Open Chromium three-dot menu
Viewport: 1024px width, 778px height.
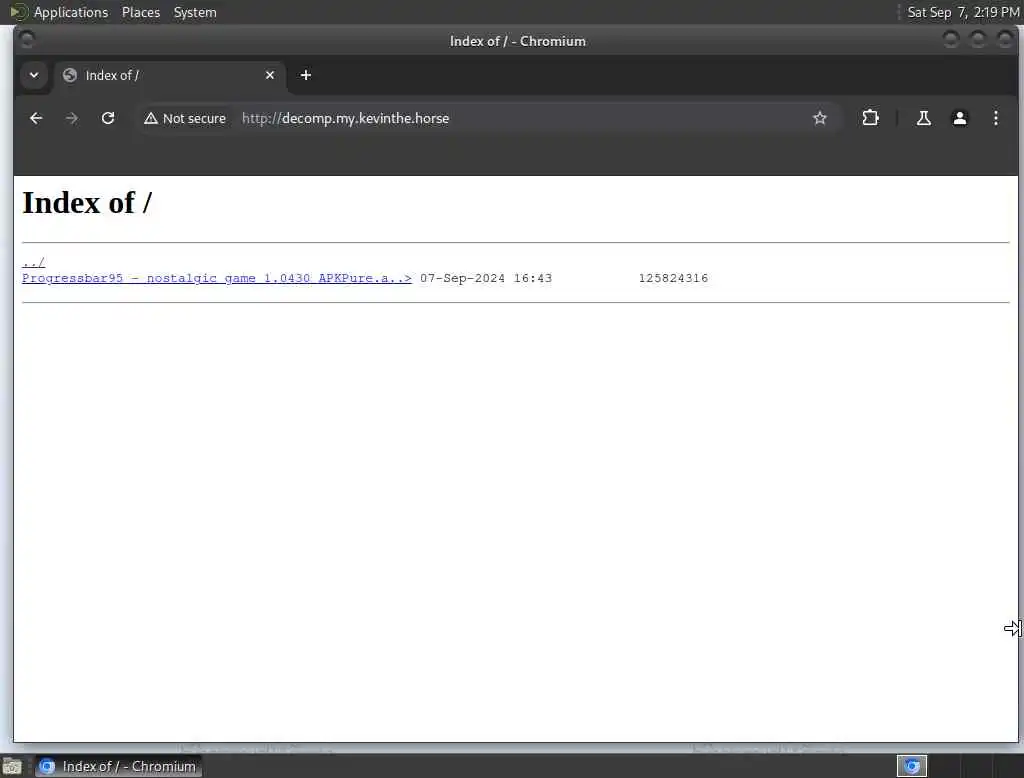[995, 118]
